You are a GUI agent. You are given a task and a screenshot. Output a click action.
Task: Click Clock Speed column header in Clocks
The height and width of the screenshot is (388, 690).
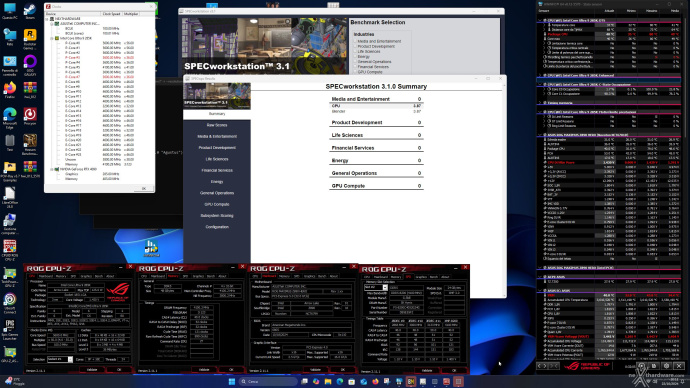[111, 14]
